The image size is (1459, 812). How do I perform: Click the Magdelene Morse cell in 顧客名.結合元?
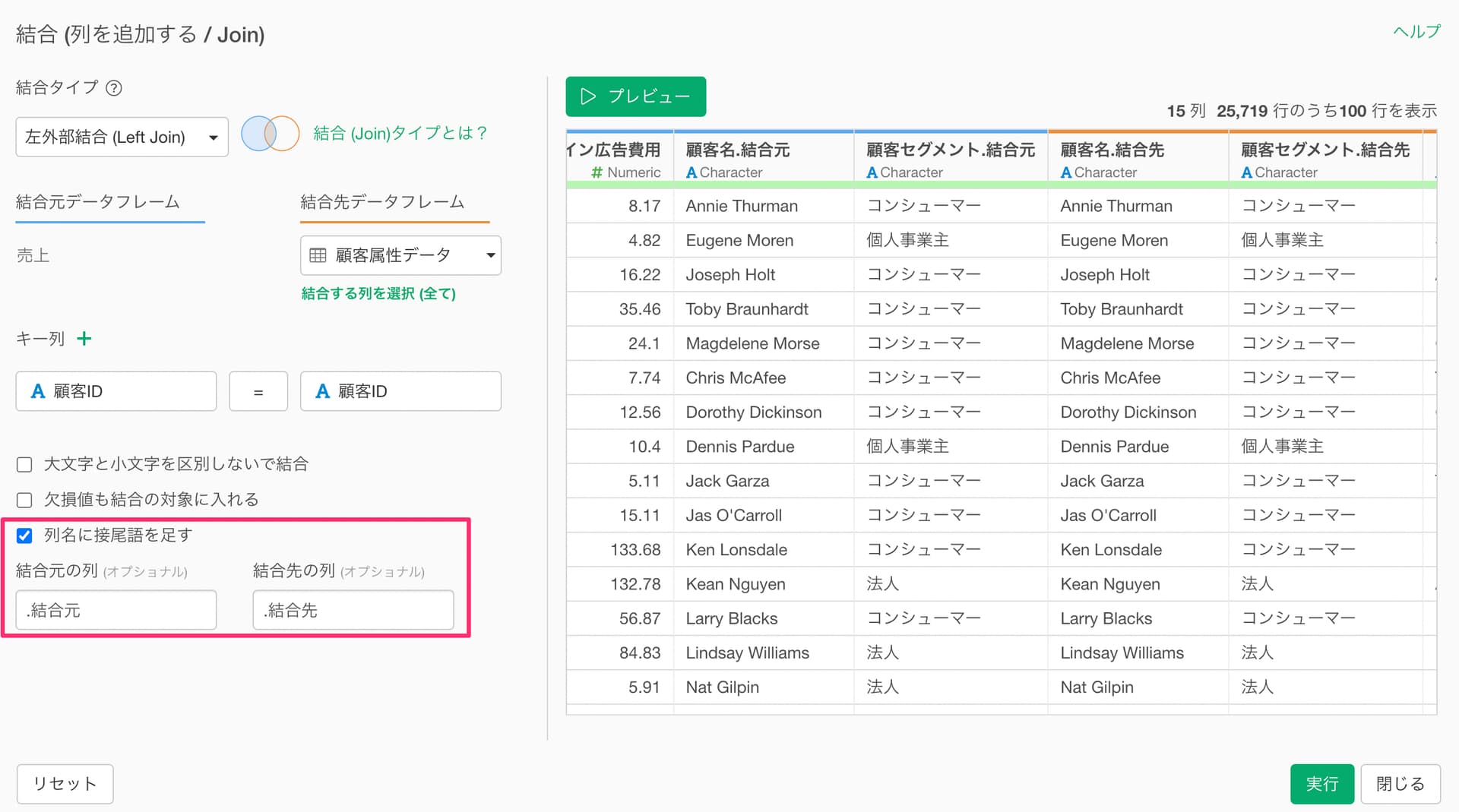763,343
